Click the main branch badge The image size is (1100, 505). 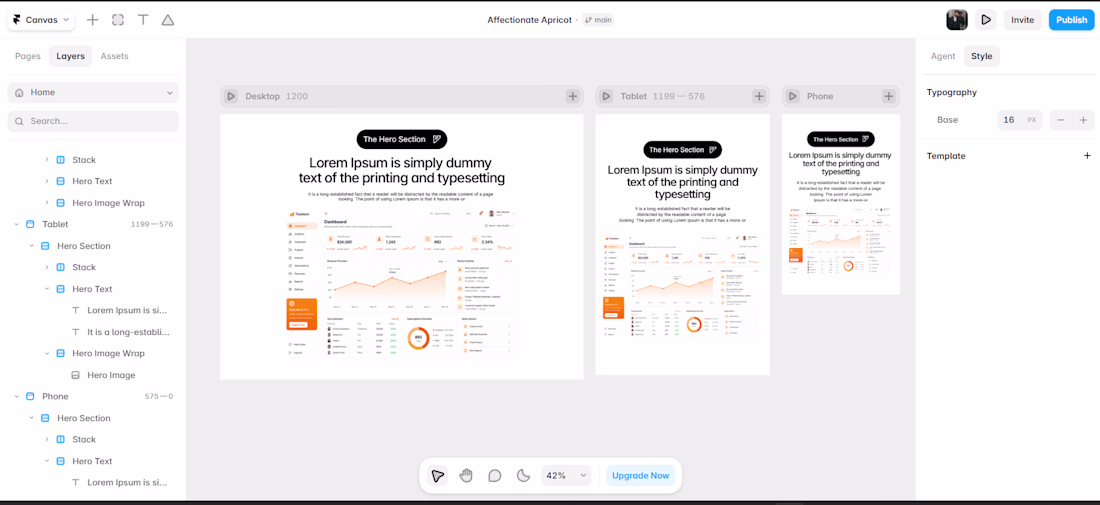pyautogui.click(x=598, y=20)
